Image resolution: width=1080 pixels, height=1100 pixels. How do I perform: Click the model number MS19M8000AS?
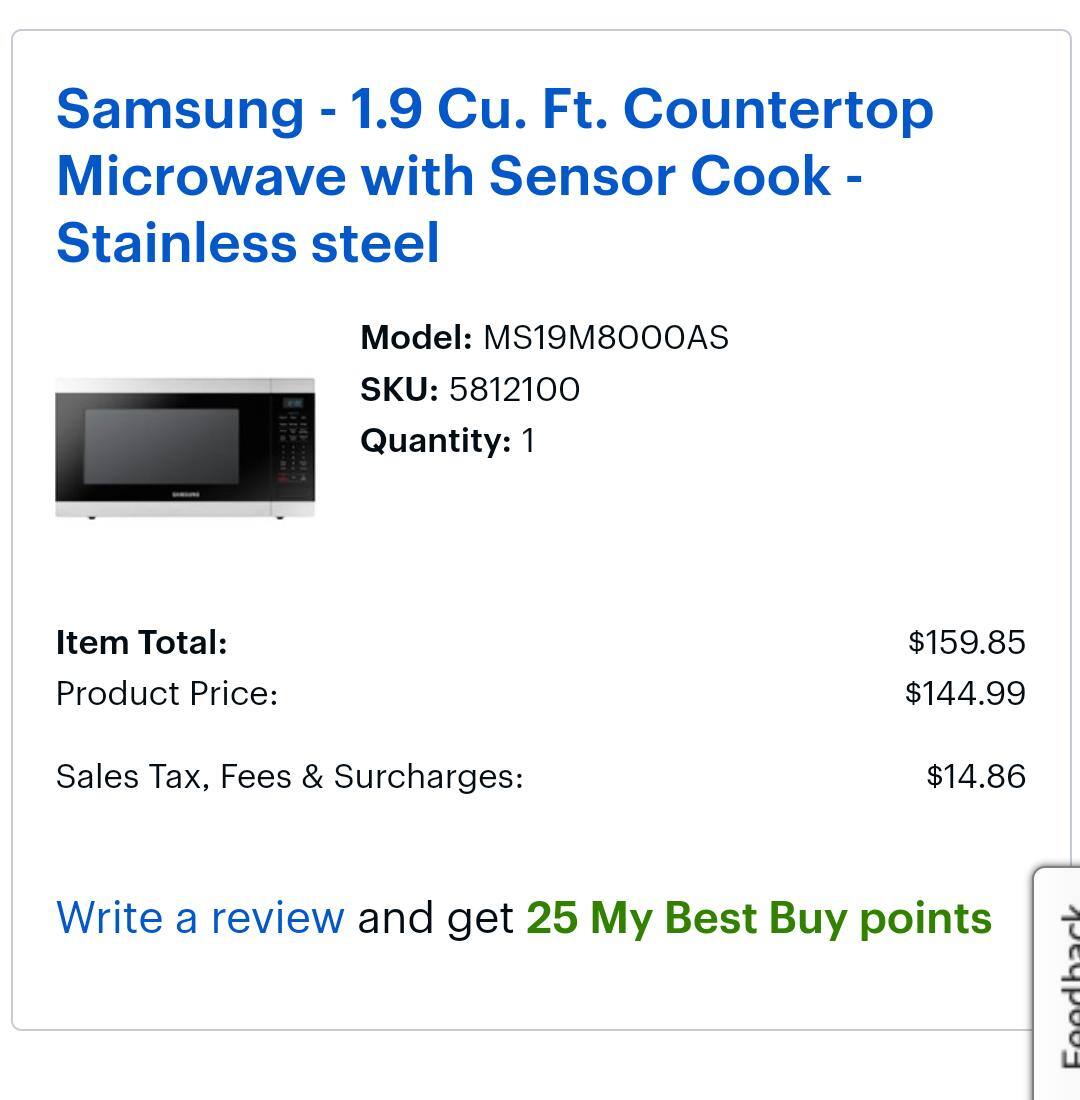[605, 338]
